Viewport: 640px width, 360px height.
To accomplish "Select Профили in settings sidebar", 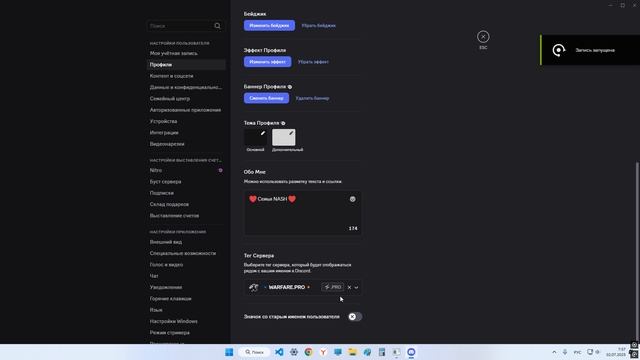I will (x=186, y=64).
